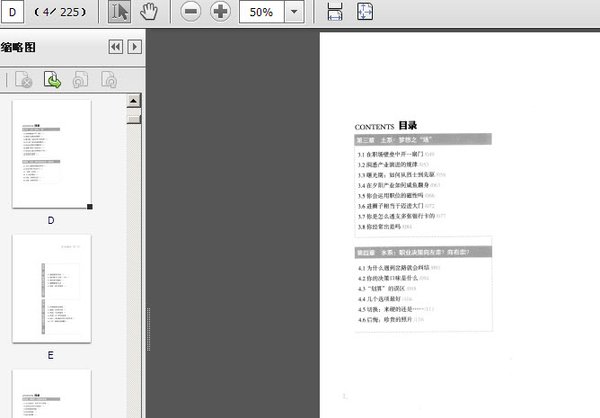Screen dimensions: 600x418
Task: Expand panel with the right-arrow button
Action: pos(134,47)
